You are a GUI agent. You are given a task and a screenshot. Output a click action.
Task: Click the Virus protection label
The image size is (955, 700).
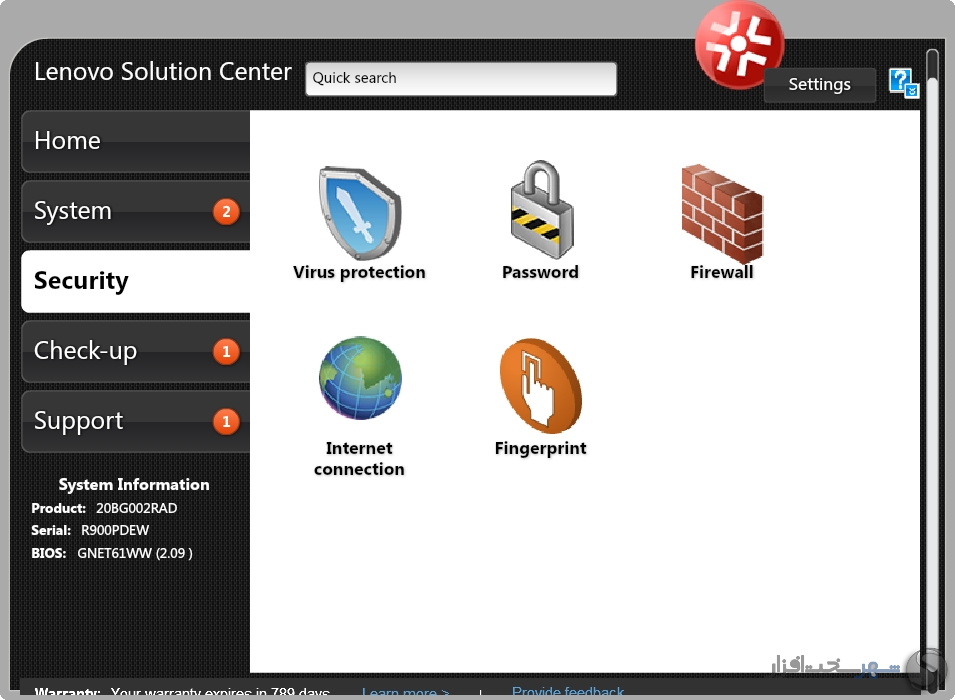click(x=359, y=272)
